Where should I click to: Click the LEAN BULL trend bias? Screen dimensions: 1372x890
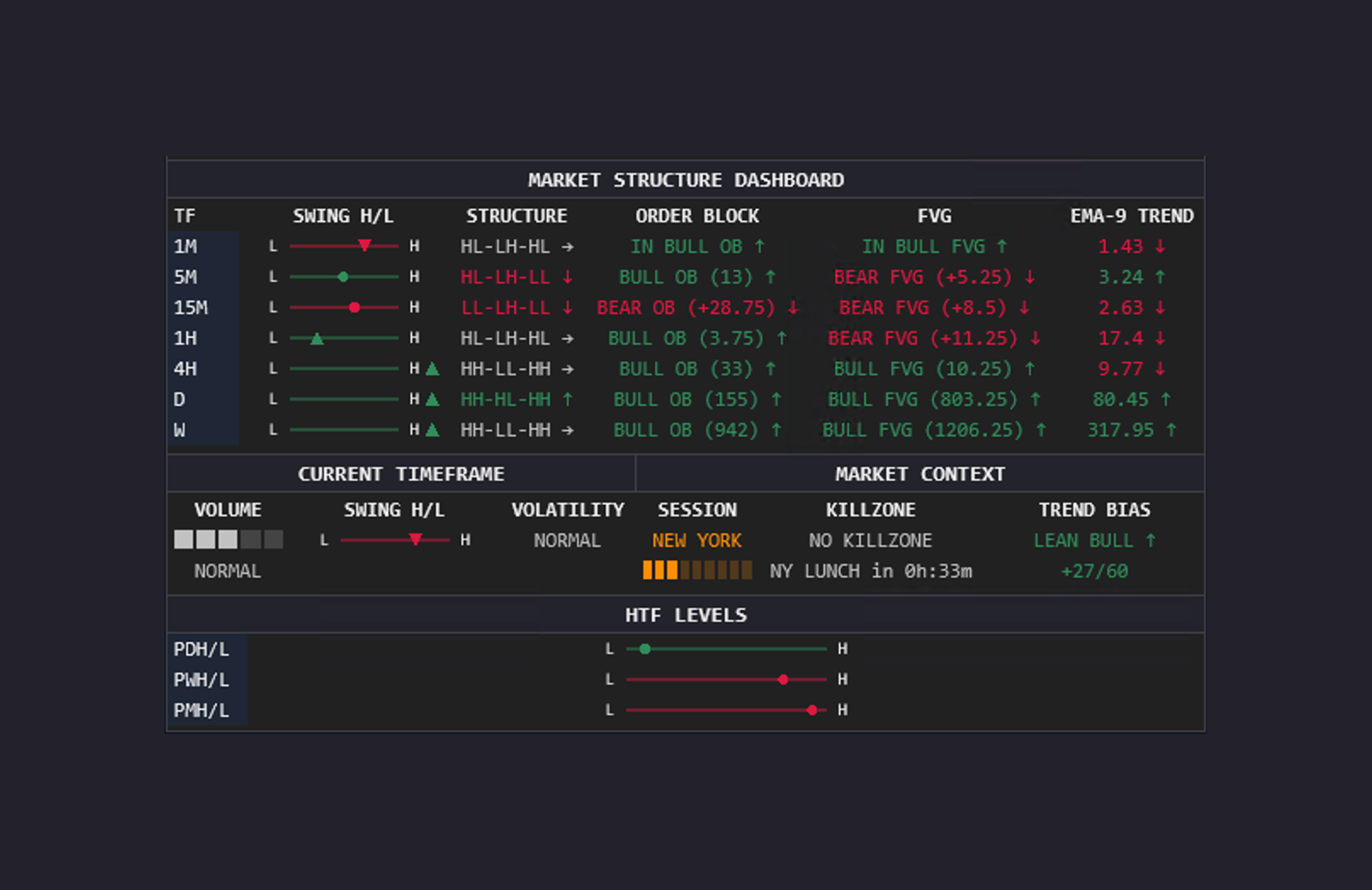pos(1095,540)
